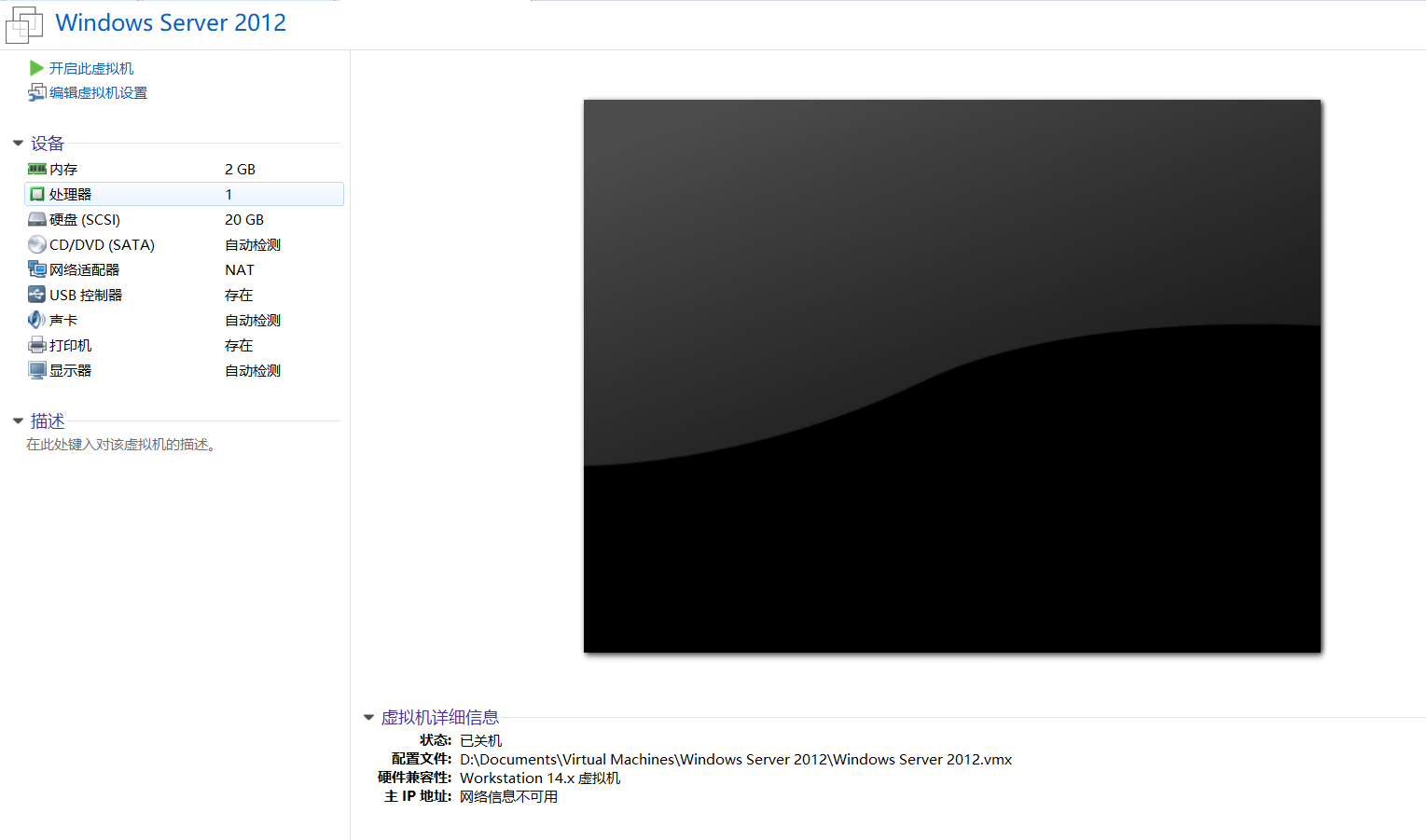Select the 网络适配器 network adapter icon

[35, 269]
